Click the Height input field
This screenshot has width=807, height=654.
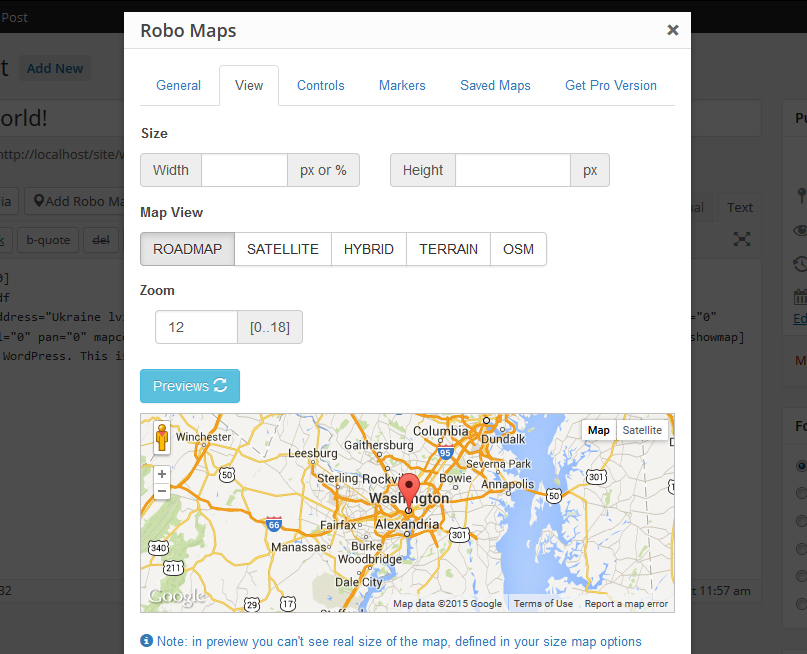[513, 170]
